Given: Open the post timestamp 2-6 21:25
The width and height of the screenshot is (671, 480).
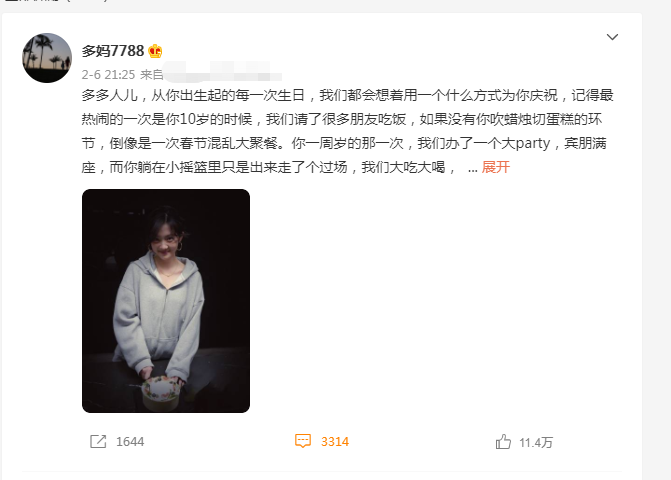Looking at the screenshot, I should coord(108,75).
